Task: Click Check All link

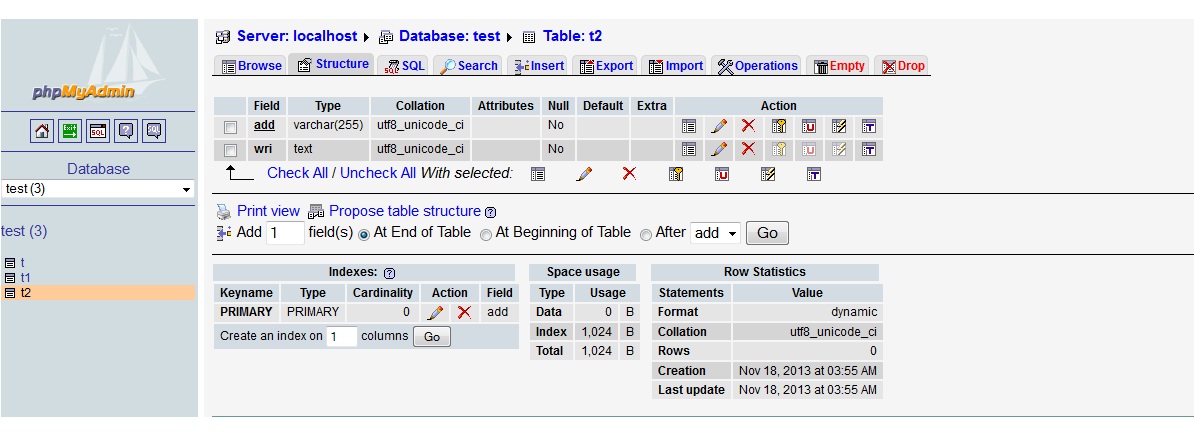Action: (x=298, y=173)
